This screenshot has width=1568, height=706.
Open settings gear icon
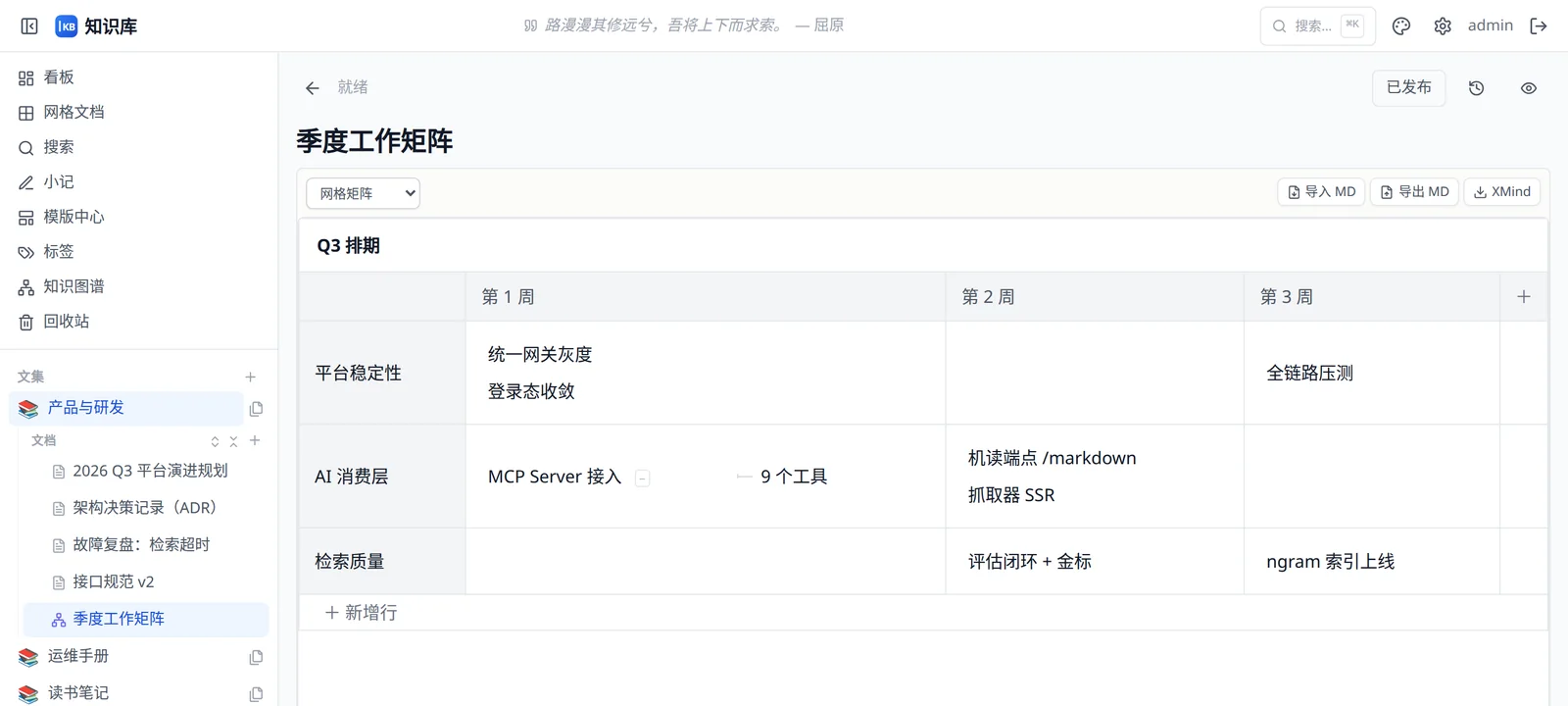(x=1443, y=26)
